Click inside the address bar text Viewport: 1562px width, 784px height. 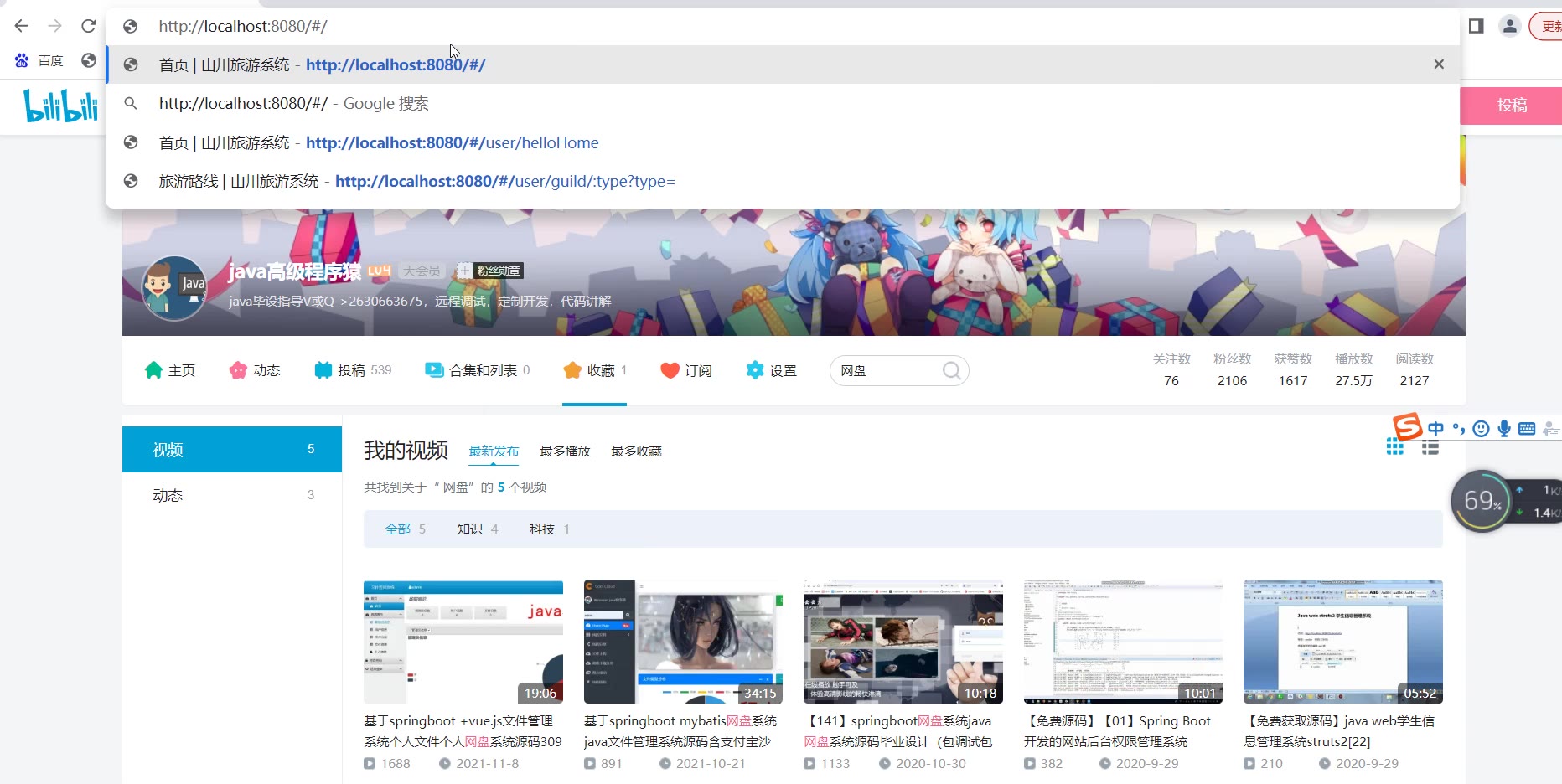(x=243, y=26)
